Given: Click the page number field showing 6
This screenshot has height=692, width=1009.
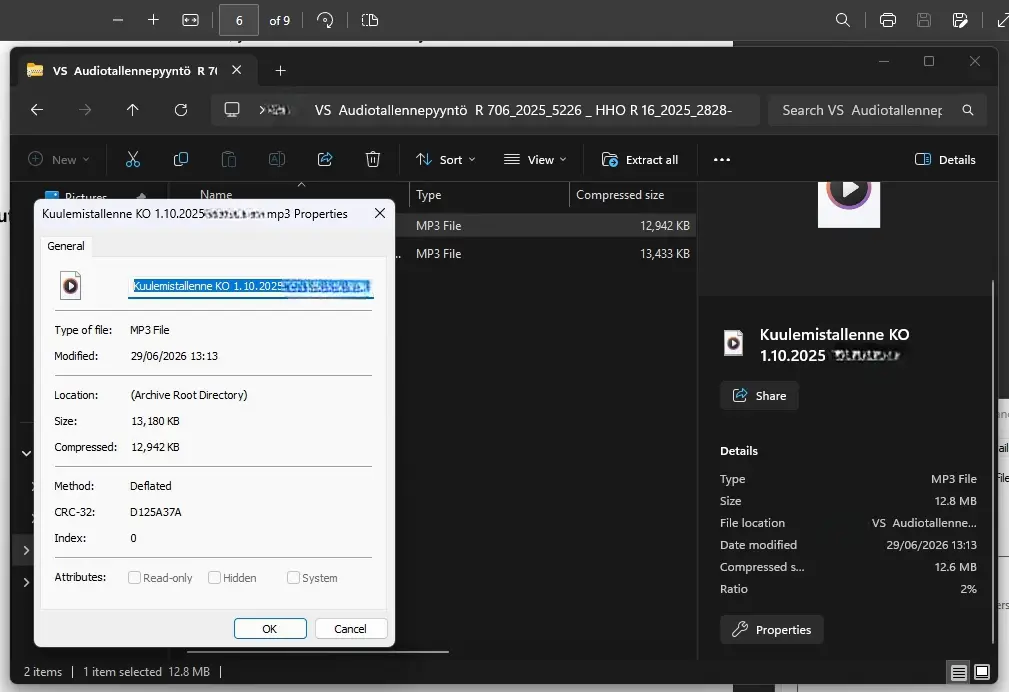Looking at the screenshot, I should pos(239,21).
